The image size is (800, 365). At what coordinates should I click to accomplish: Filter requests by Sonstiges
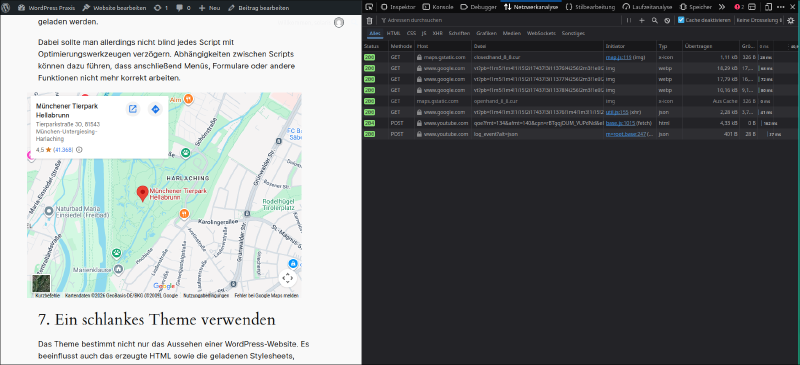pyautogui.click(x=573, y=33)
